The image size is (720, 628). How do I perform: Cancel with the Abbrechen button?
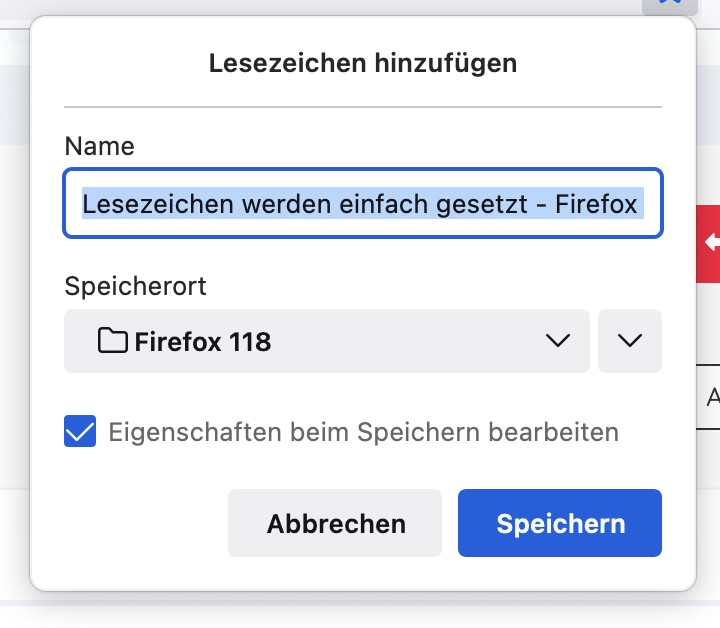pyautogui.click(x=335, y=523)
